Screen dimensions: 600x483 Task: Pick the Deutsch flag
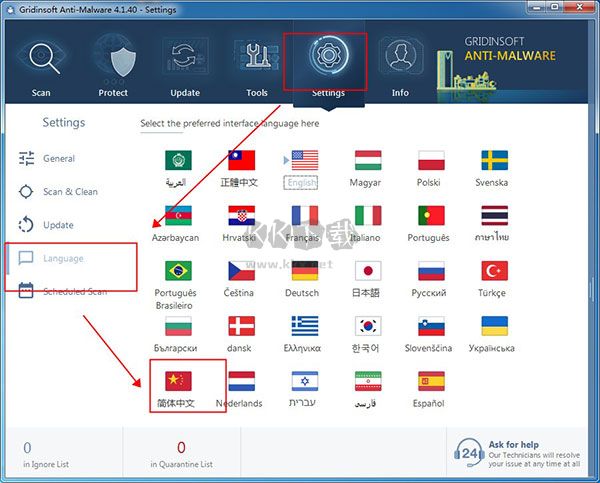(x=305, y=271)
